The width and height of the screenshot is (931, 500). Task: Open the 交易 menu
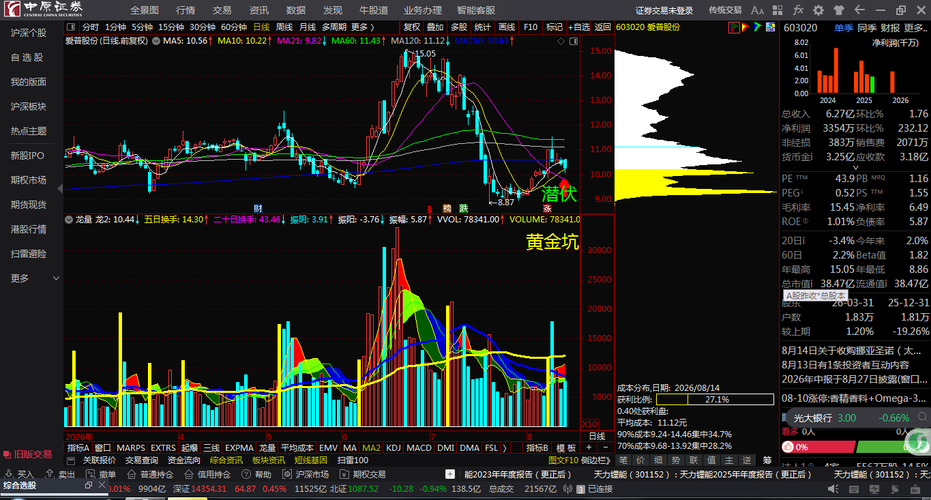coord(222,10)
